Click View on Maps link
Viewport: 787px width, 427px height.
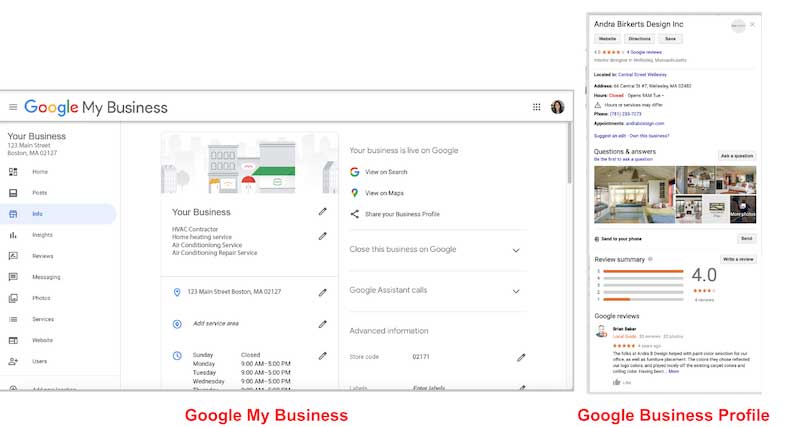point(384,193)
